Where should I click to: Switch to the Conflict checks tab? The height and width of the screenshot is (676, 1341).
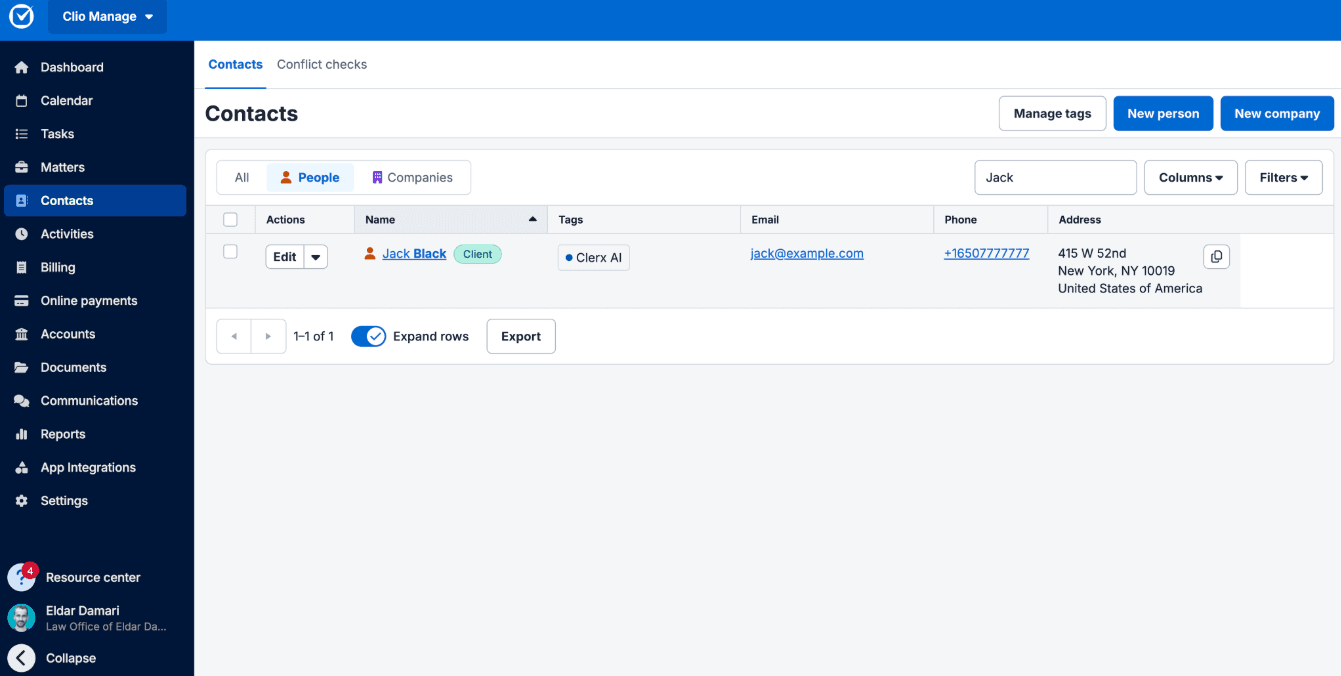click(321, 63)
